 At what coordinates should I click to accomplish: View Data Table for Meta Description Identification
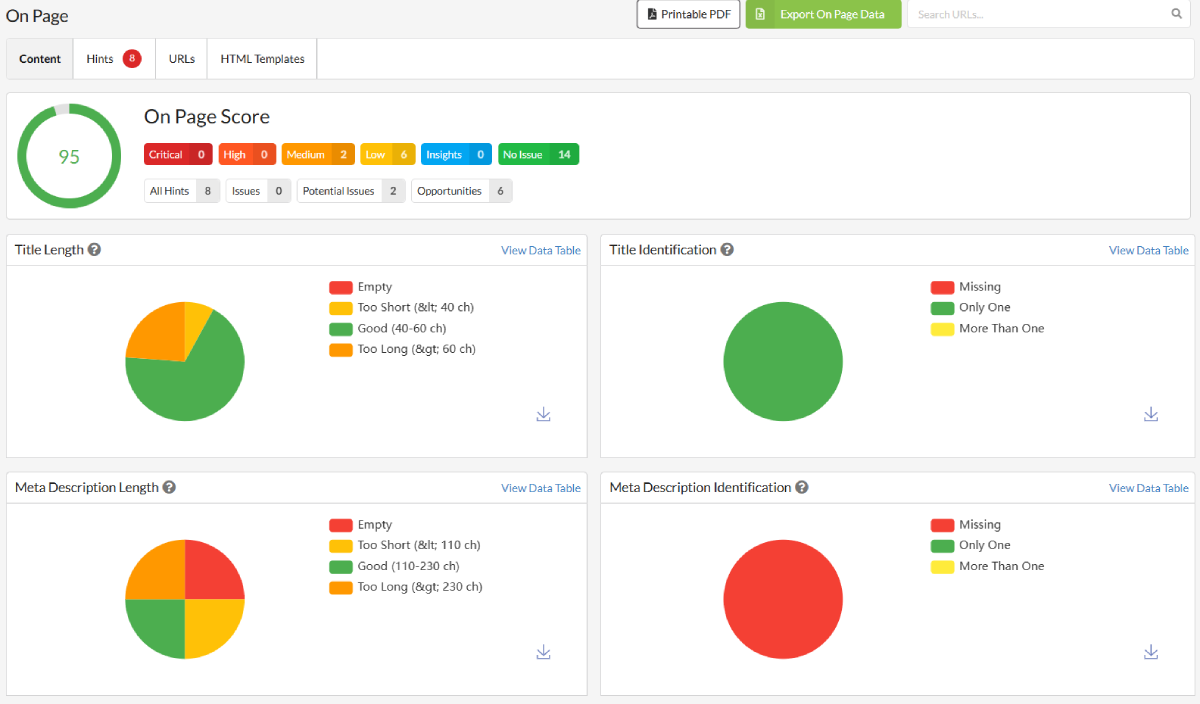pyautogui.click(x=1148, y=487)
